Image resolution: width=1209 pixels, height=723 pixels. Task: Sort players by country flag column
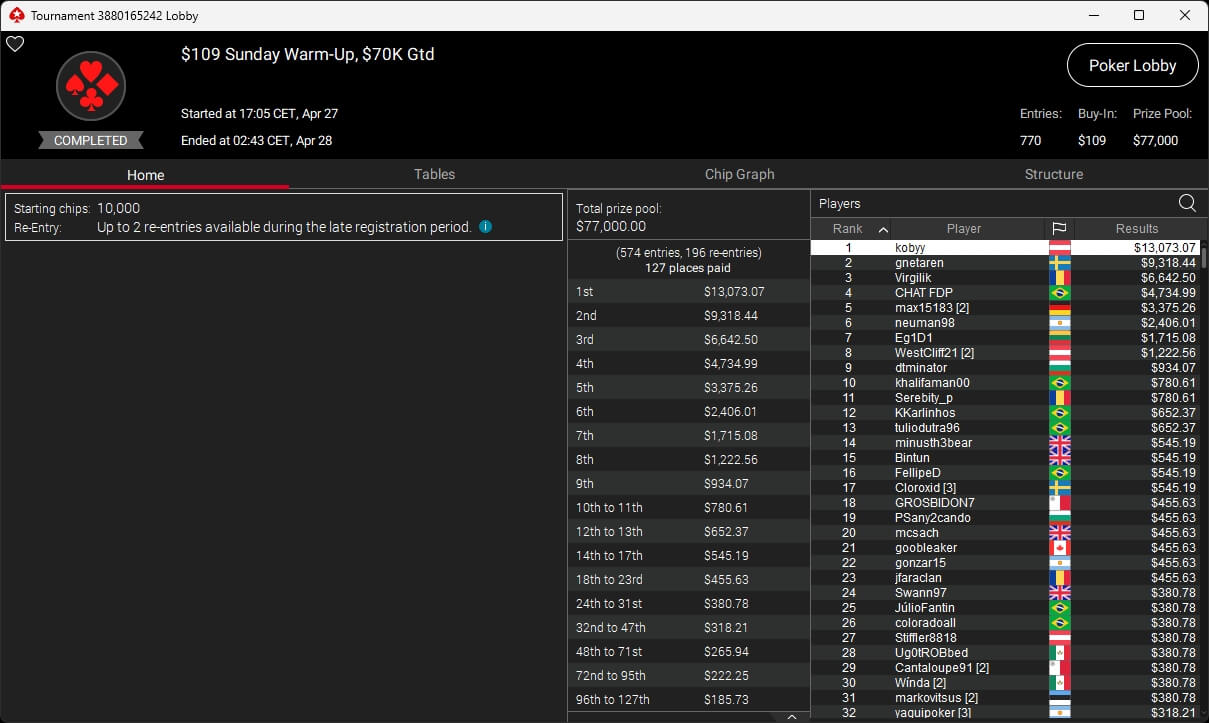point(1059,228)
